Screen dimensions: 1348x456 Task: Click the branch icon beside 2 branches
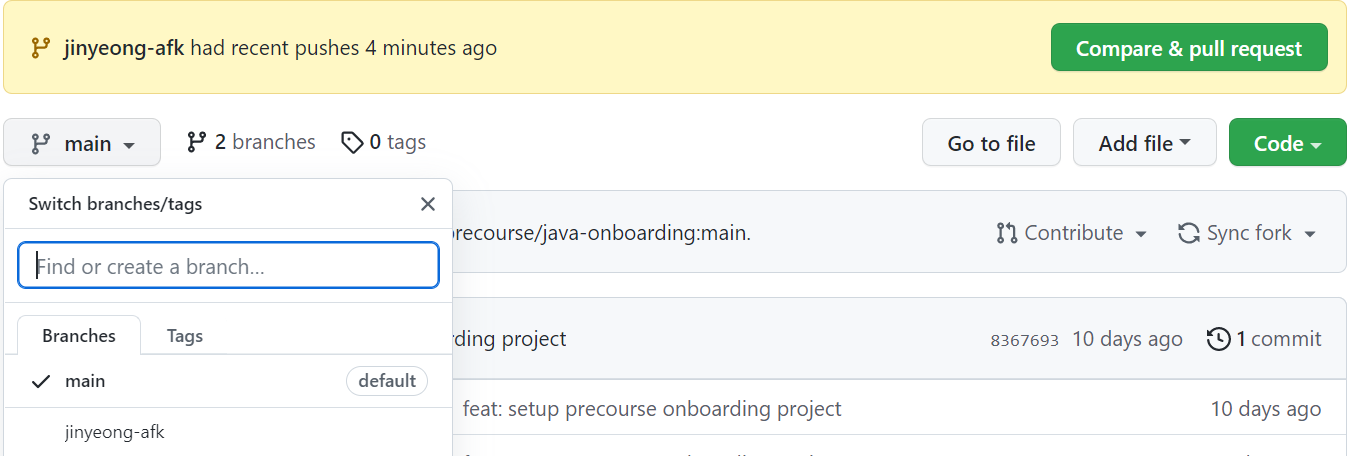197,142
